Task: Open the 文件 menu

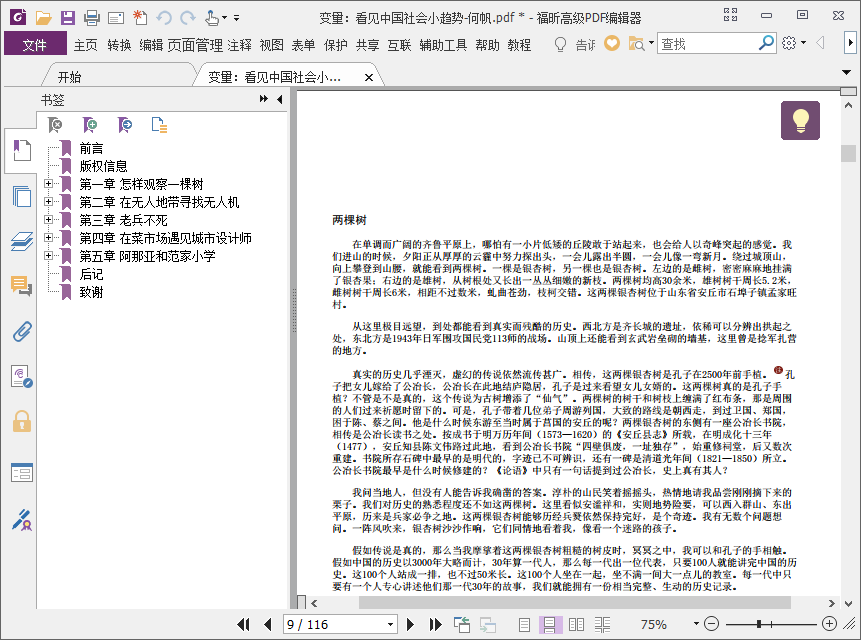Action: tap(35, 44)
